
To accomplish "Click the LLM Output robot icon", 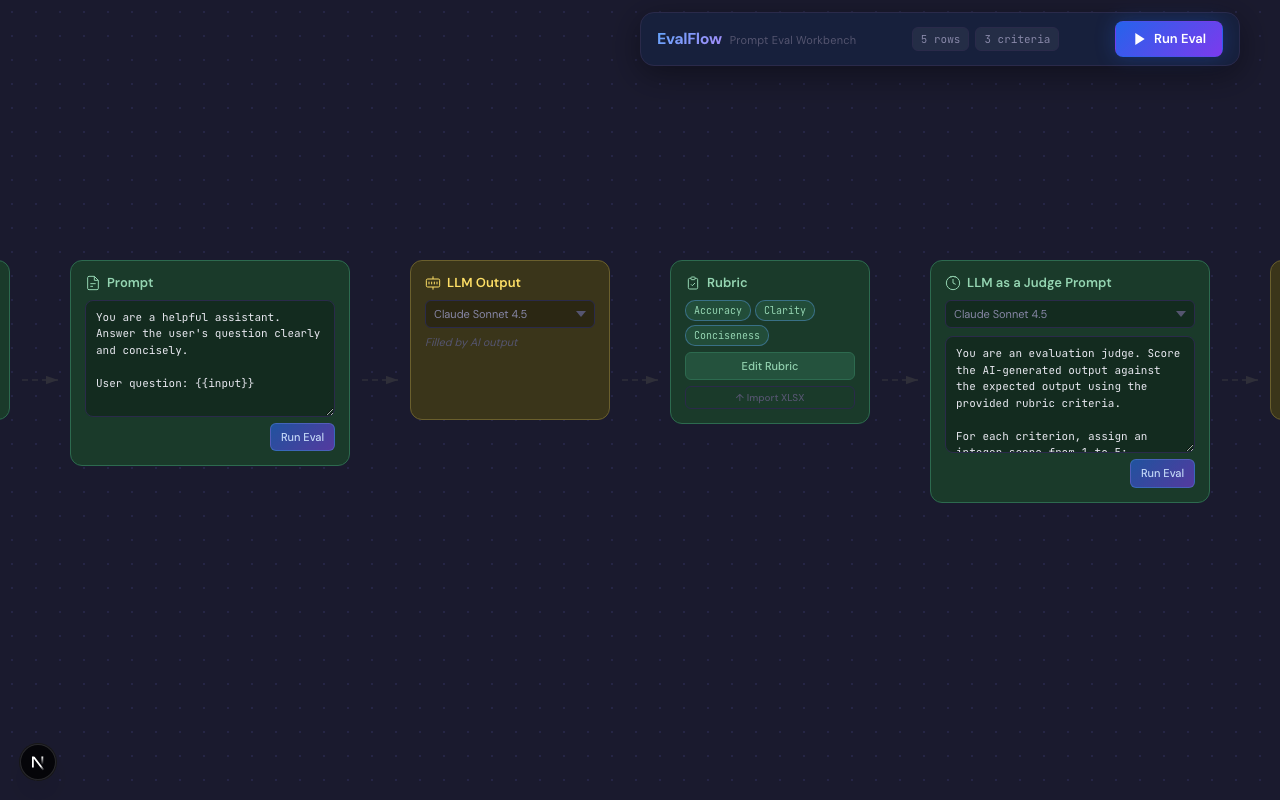I will 433,283.
